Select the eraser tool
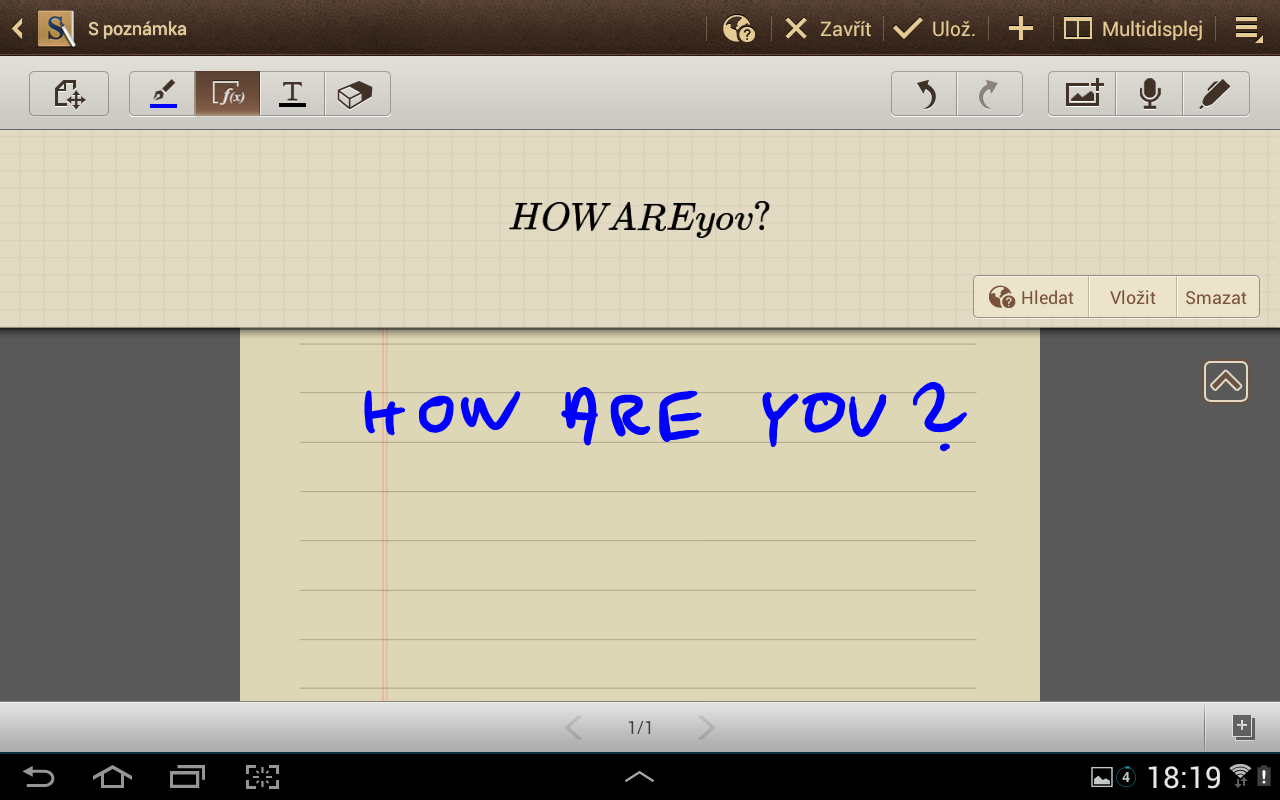1280x800 pixels. click(356, 94)
